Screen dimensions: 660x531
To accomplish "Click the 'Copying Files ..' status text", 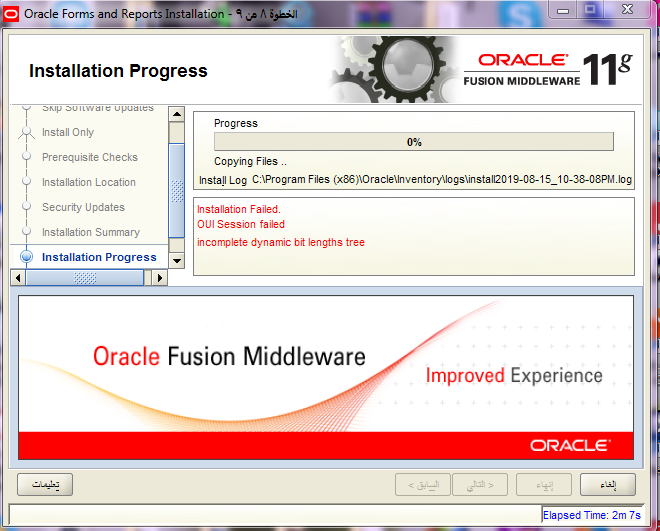I will coord(250,162).
